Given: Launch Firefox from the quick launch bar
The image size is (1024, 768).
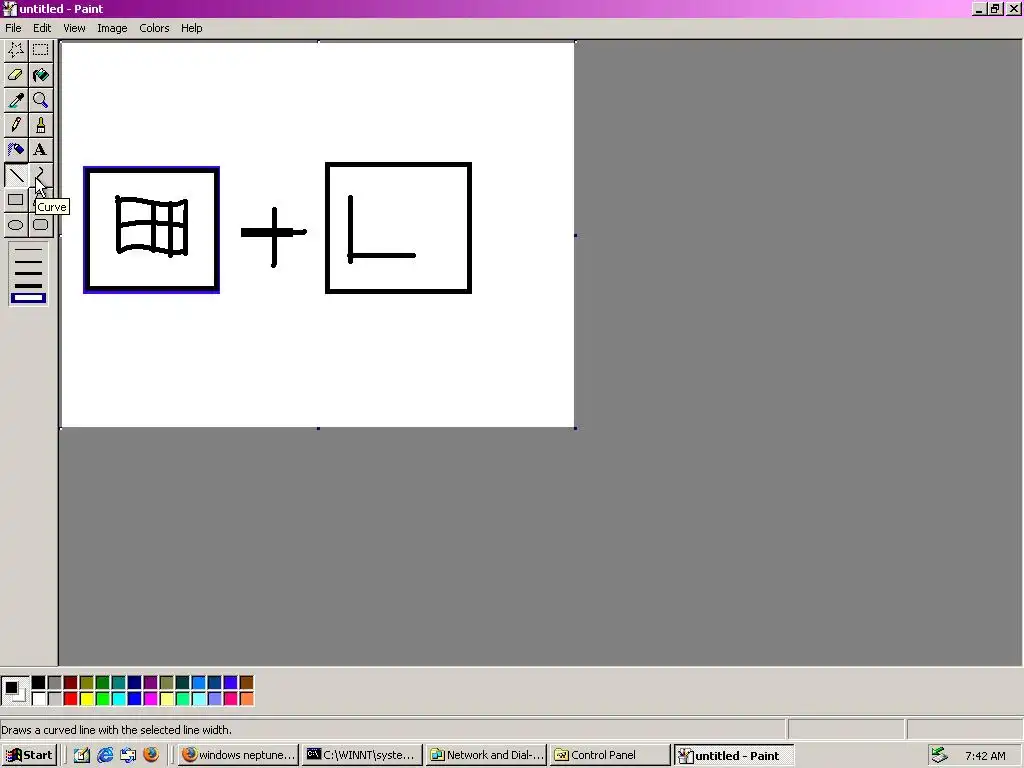Looking at the screenshot, I should pos(151,755).
